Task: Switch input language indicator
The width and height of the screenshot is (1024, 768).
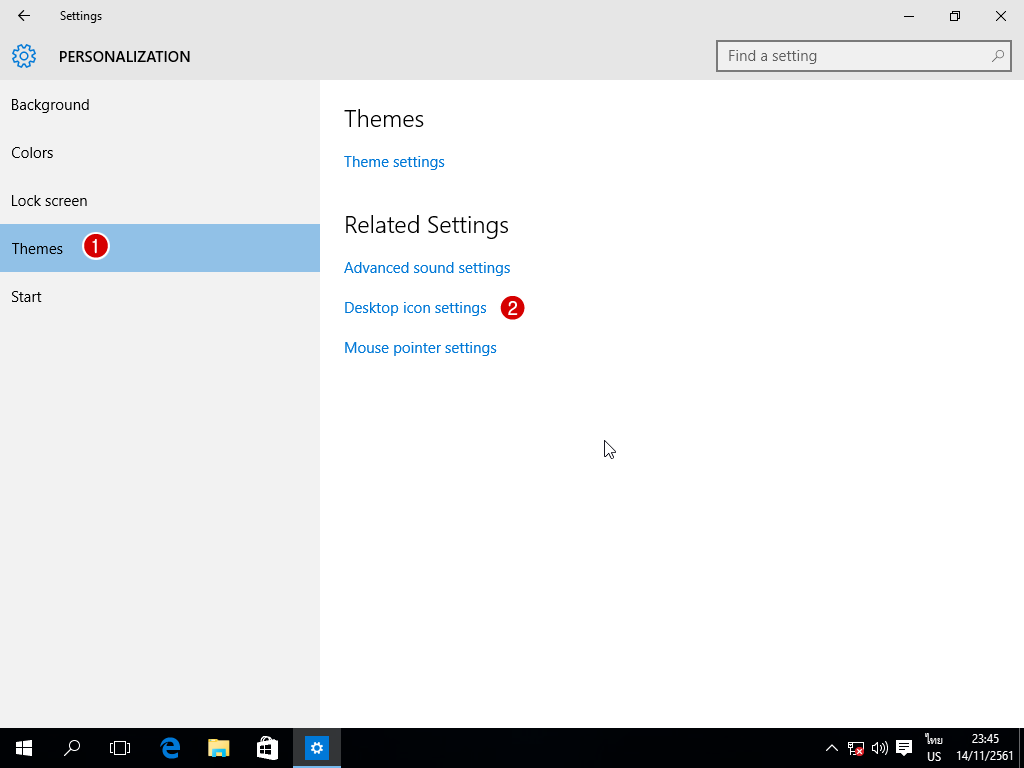Action: [x=934, y=747]
